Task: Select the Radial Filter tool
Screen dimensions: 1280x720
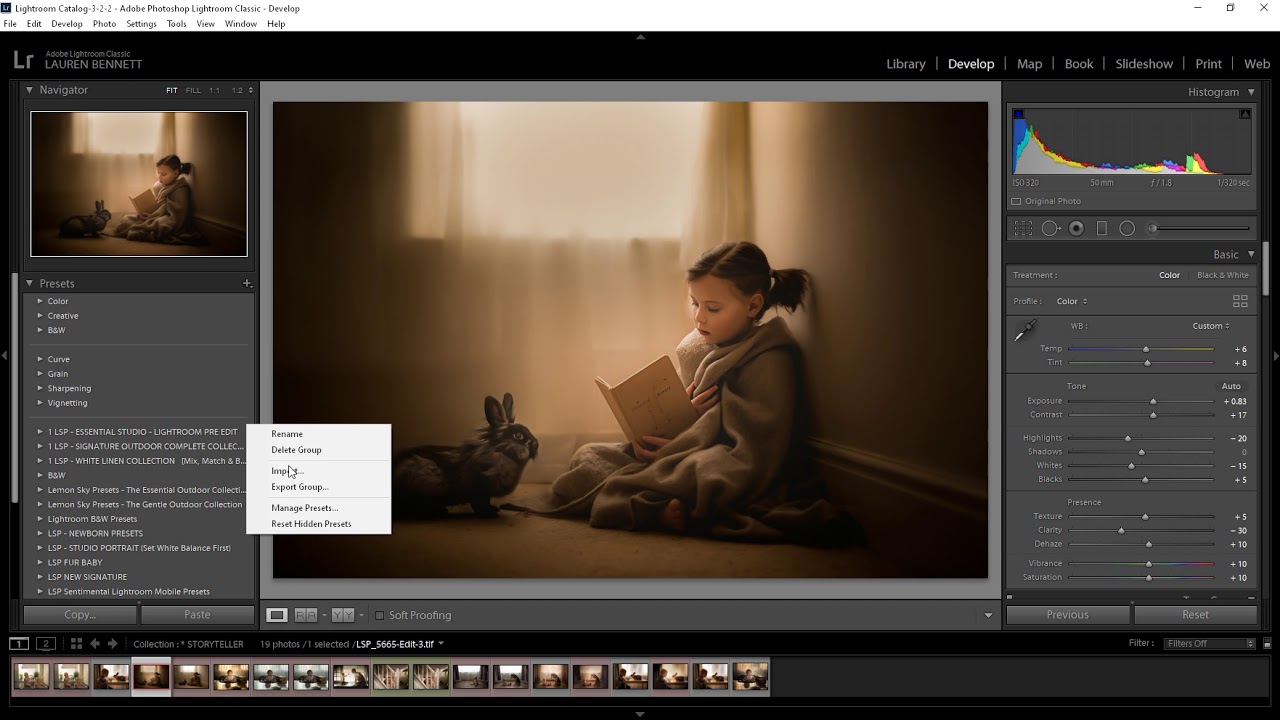Action: (x=1127, y=228)
